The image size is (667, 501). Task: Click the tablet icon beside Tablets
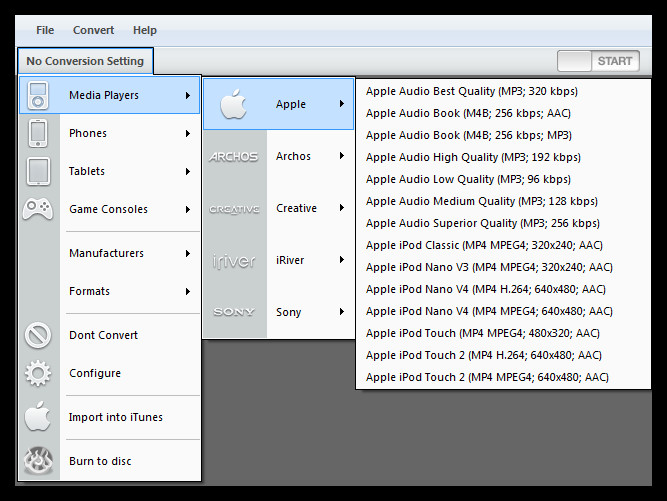point(38,171)
